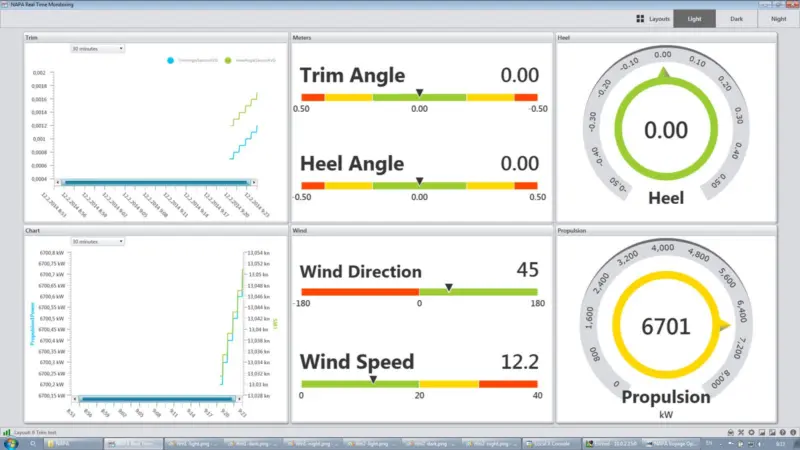Open the gear settings icon in status bar
The image size is (800, 450).
coord(752,432)
